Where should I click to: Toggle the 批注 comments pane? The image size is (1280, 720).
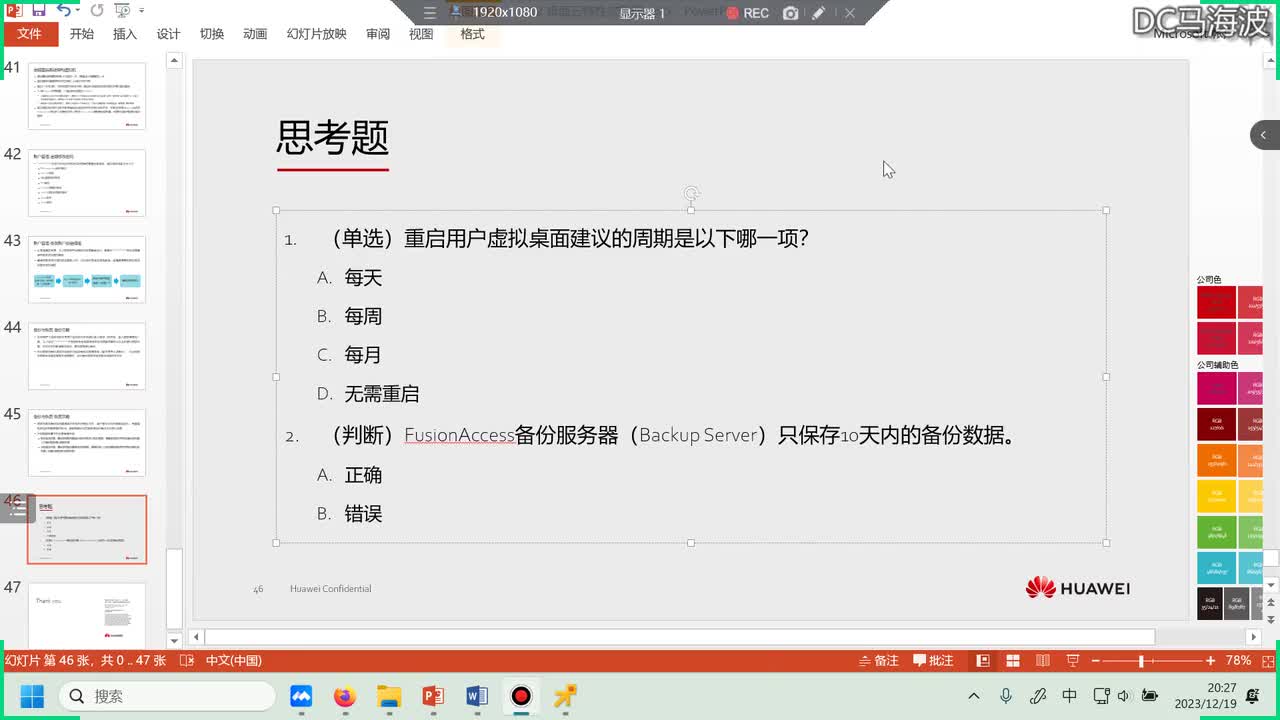click(x=933, y=661)
